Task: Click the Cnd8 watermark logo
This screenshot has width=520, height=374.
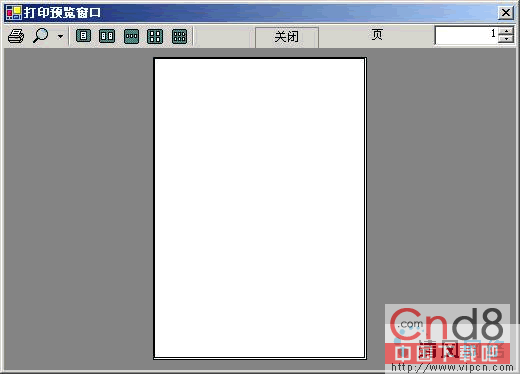Action: tap(447, 324)
